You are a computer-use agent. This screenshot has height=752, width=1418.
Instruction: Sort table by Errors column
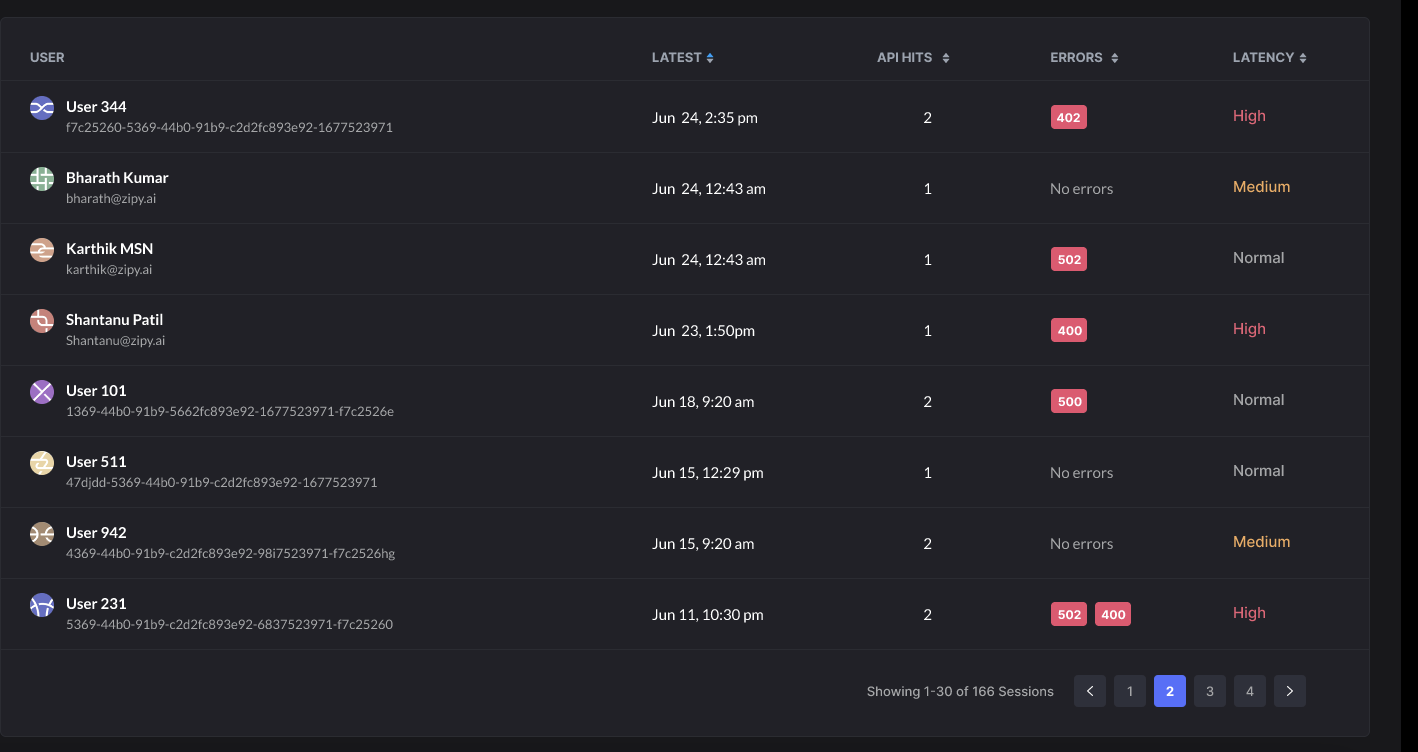[1084, 58]
